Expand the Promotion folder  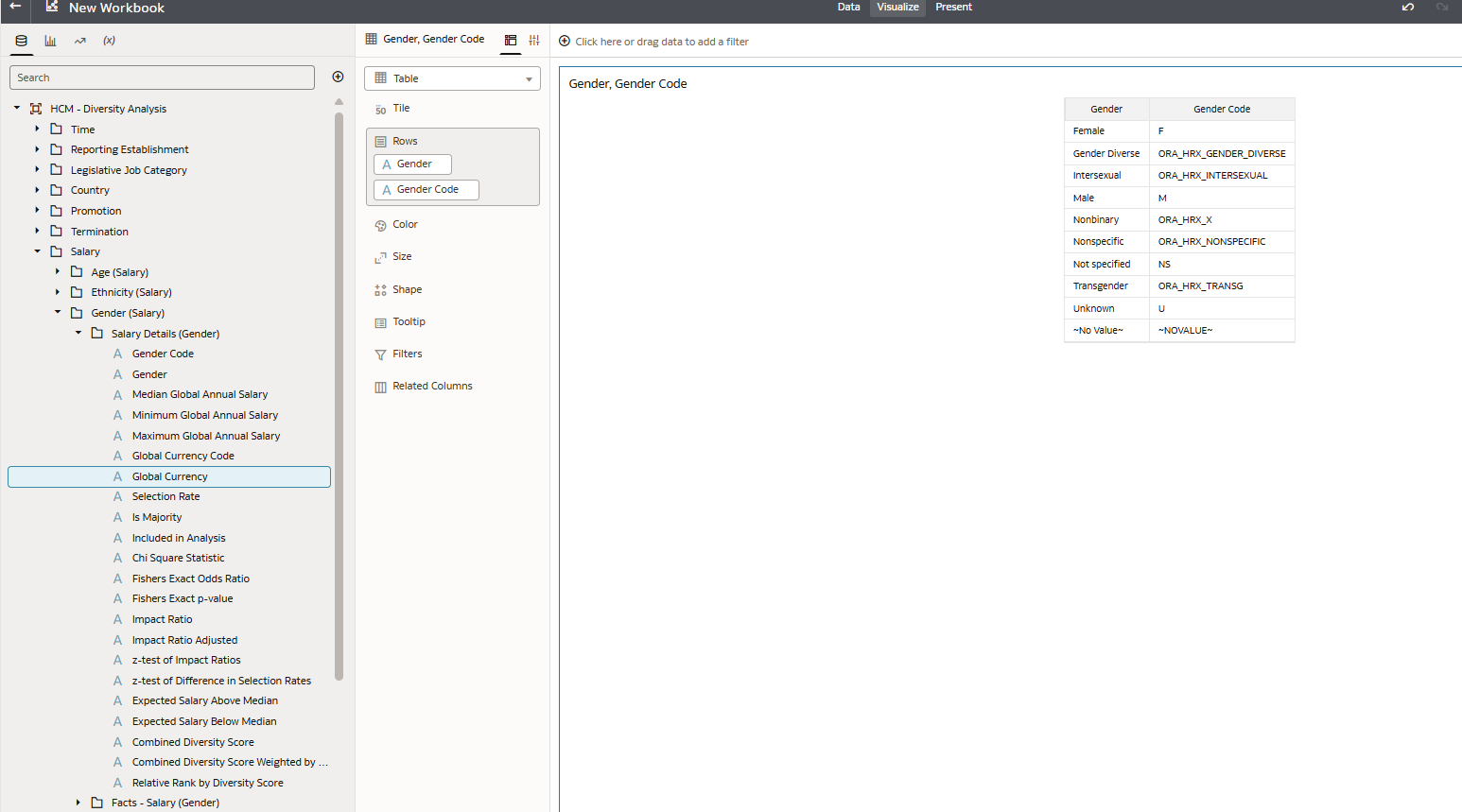(37, 210)
